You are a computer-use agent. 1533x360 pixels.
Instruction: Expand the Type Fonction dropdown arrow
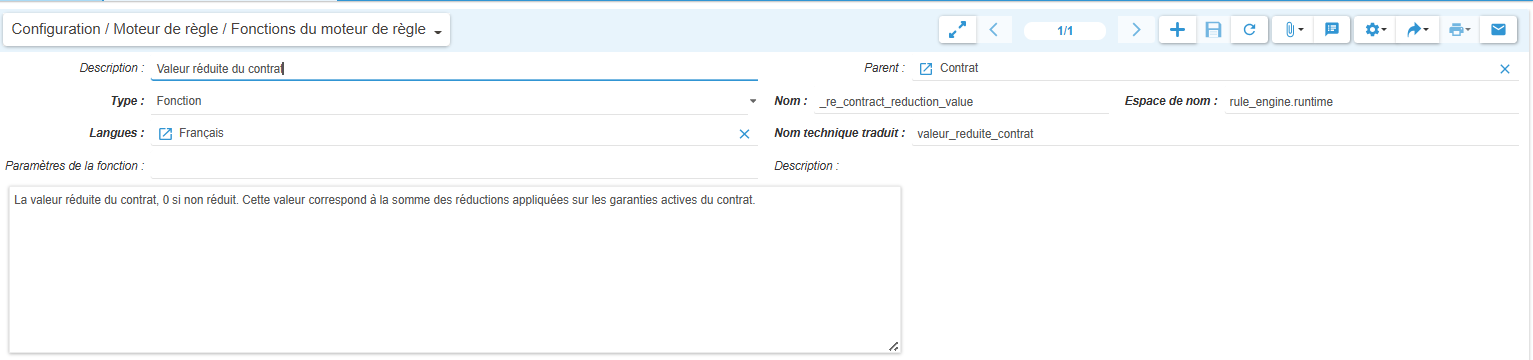[753, 101]
